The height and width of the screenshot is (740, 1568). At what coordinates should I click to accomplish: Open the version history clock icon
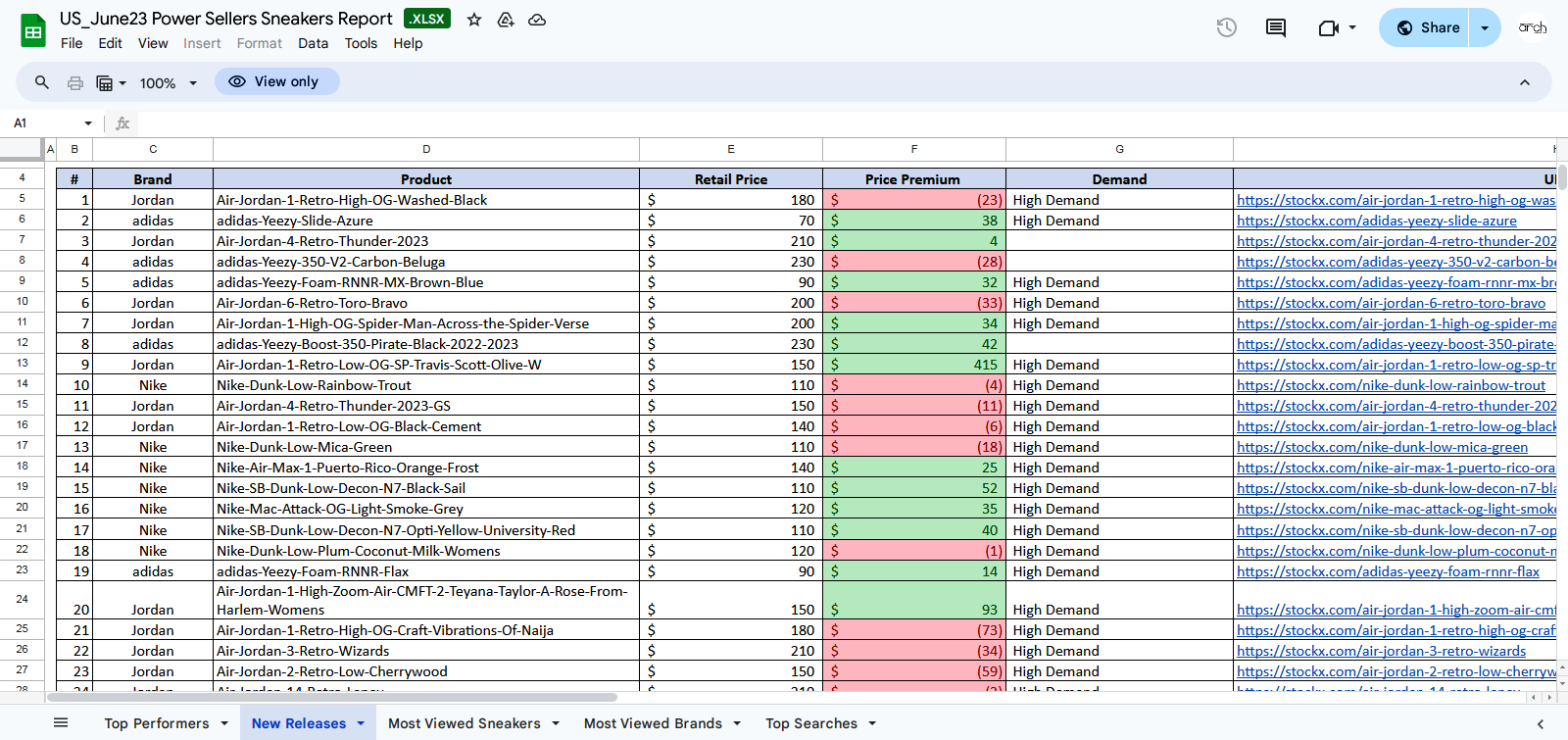[x=1226, y=27]
